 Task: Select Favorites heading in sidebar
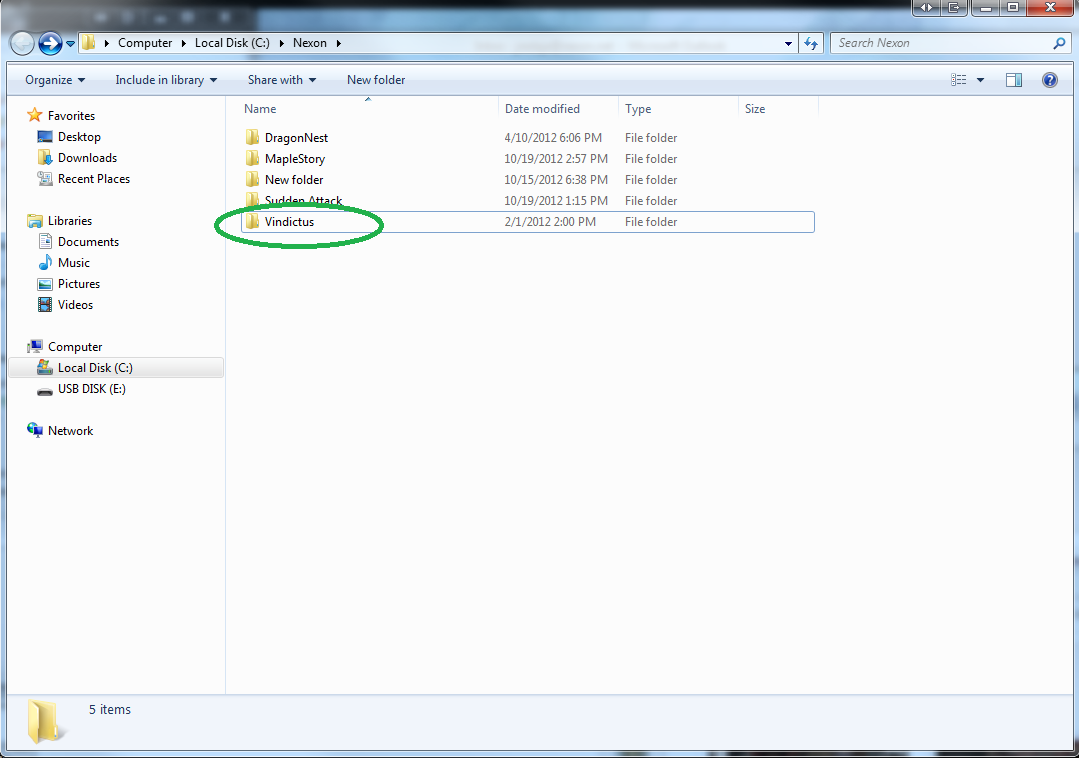pyautogui.click(x=72, y=116)
